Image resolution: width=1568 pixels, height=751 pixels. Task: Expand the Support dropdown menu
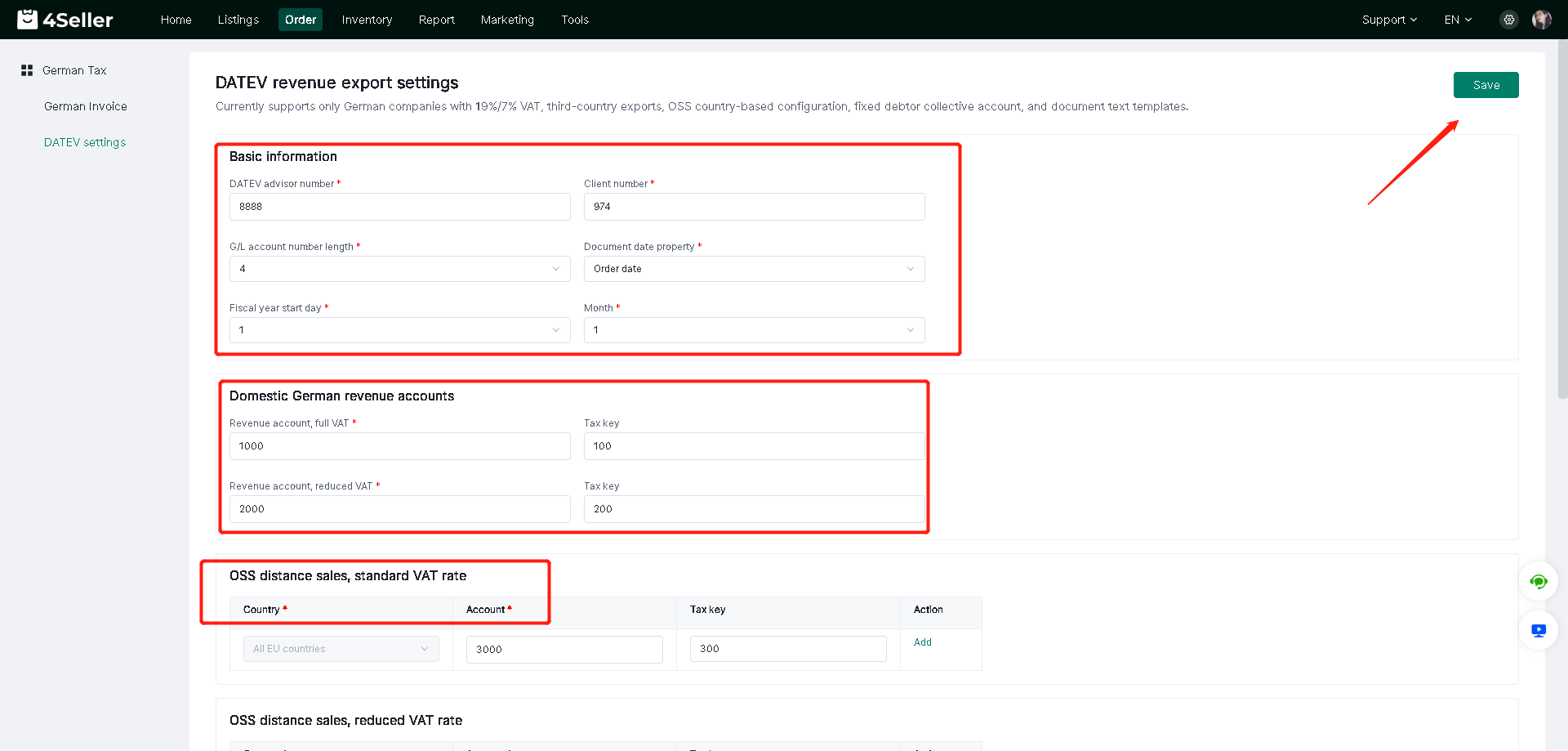(x=1389, y=20)
